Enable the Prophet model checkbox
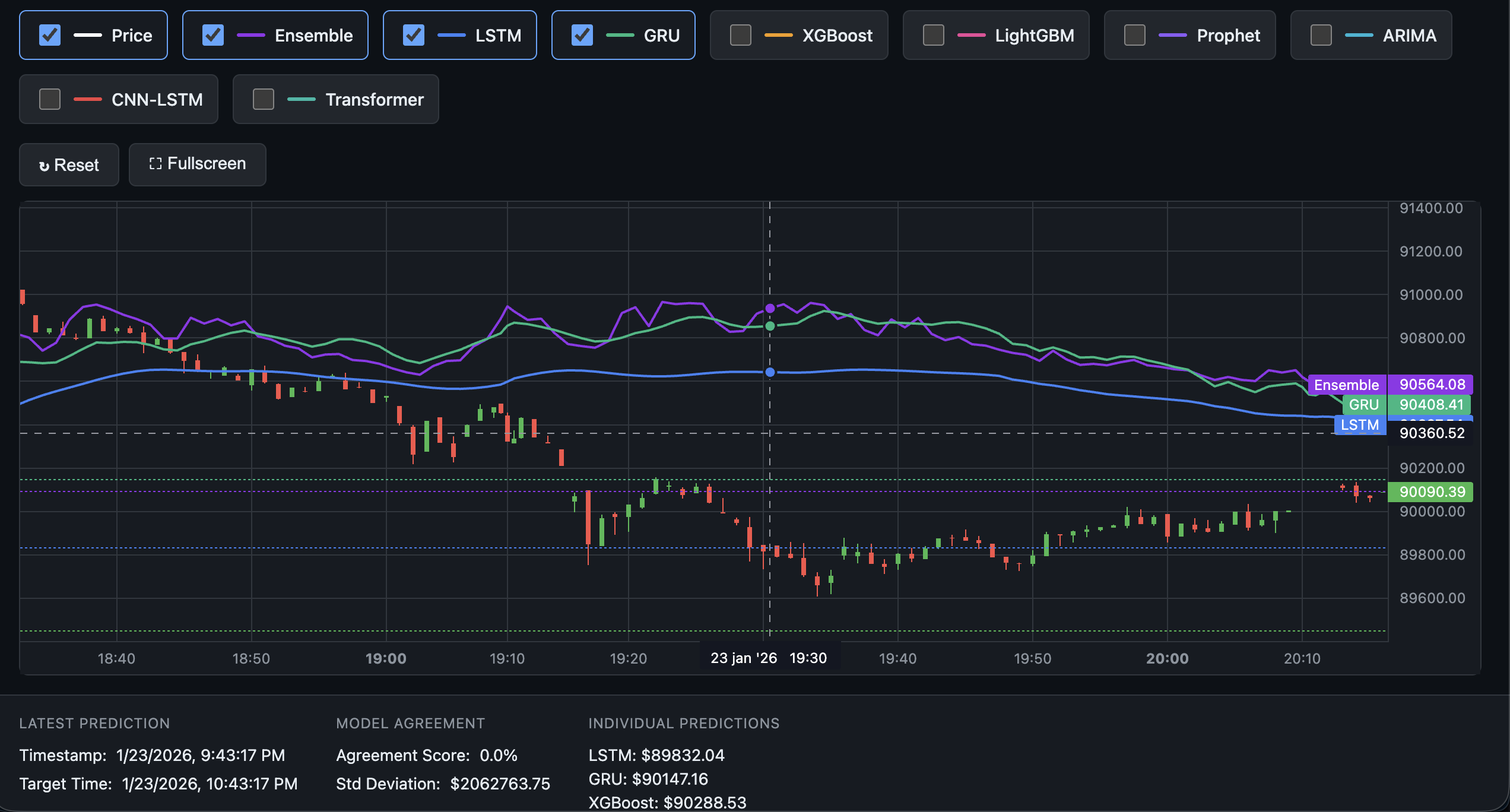This screenshot has height=812, width=1510. coord(1134,35)
